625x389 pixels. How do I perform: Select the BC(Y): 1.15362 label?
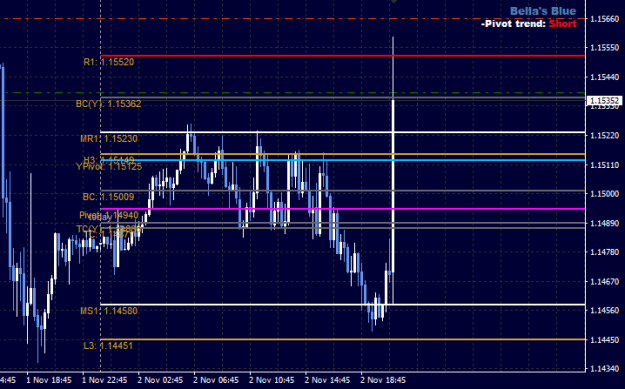click(x=108, y=104)
